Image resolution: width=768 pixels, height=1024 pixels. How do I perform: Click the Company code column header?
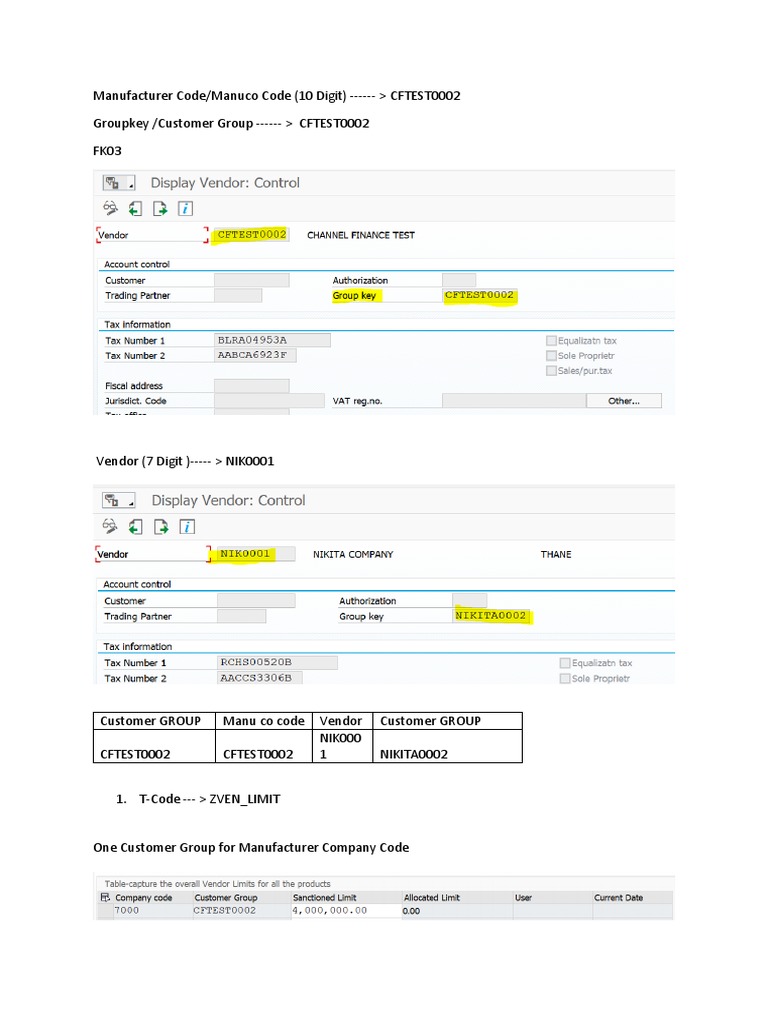[152, 898]
